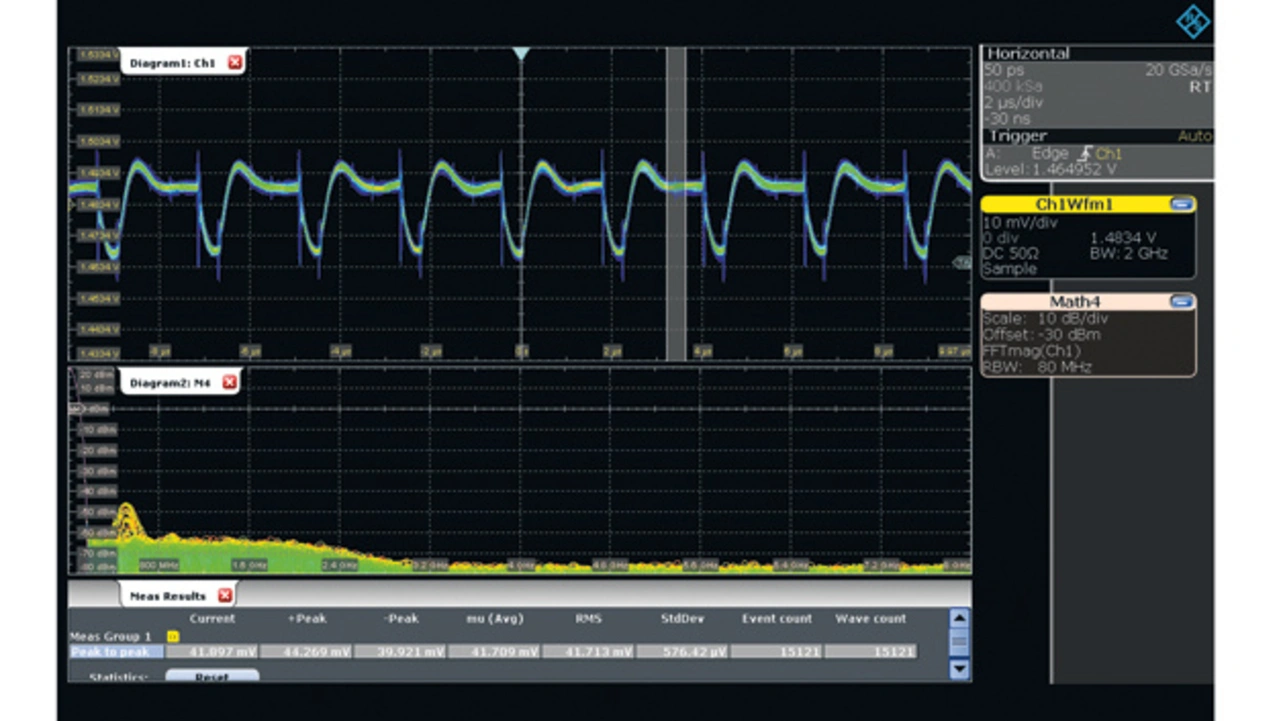The height and width of the screenshot is (721, 1280).
Task: Select the Math4 channel label
Action: click(1072, 301)
